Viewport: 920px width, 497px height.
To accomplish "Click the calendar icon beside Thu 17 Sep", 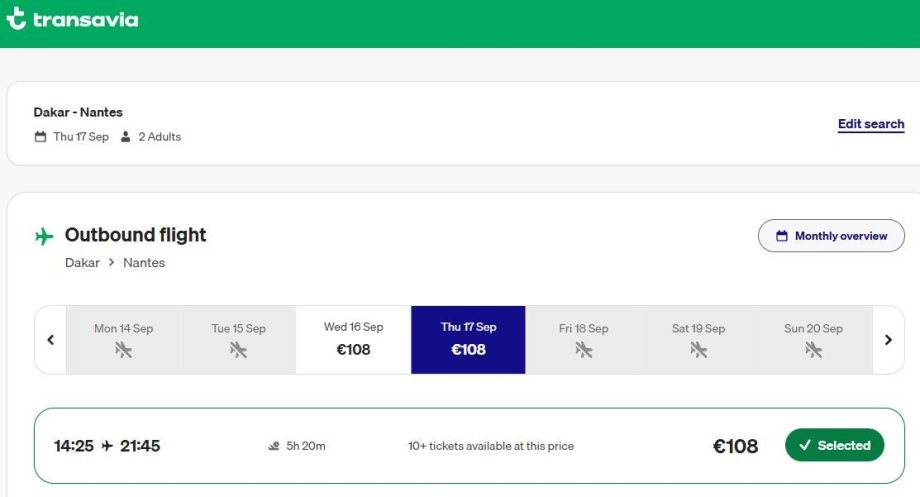I will (41, 137).
